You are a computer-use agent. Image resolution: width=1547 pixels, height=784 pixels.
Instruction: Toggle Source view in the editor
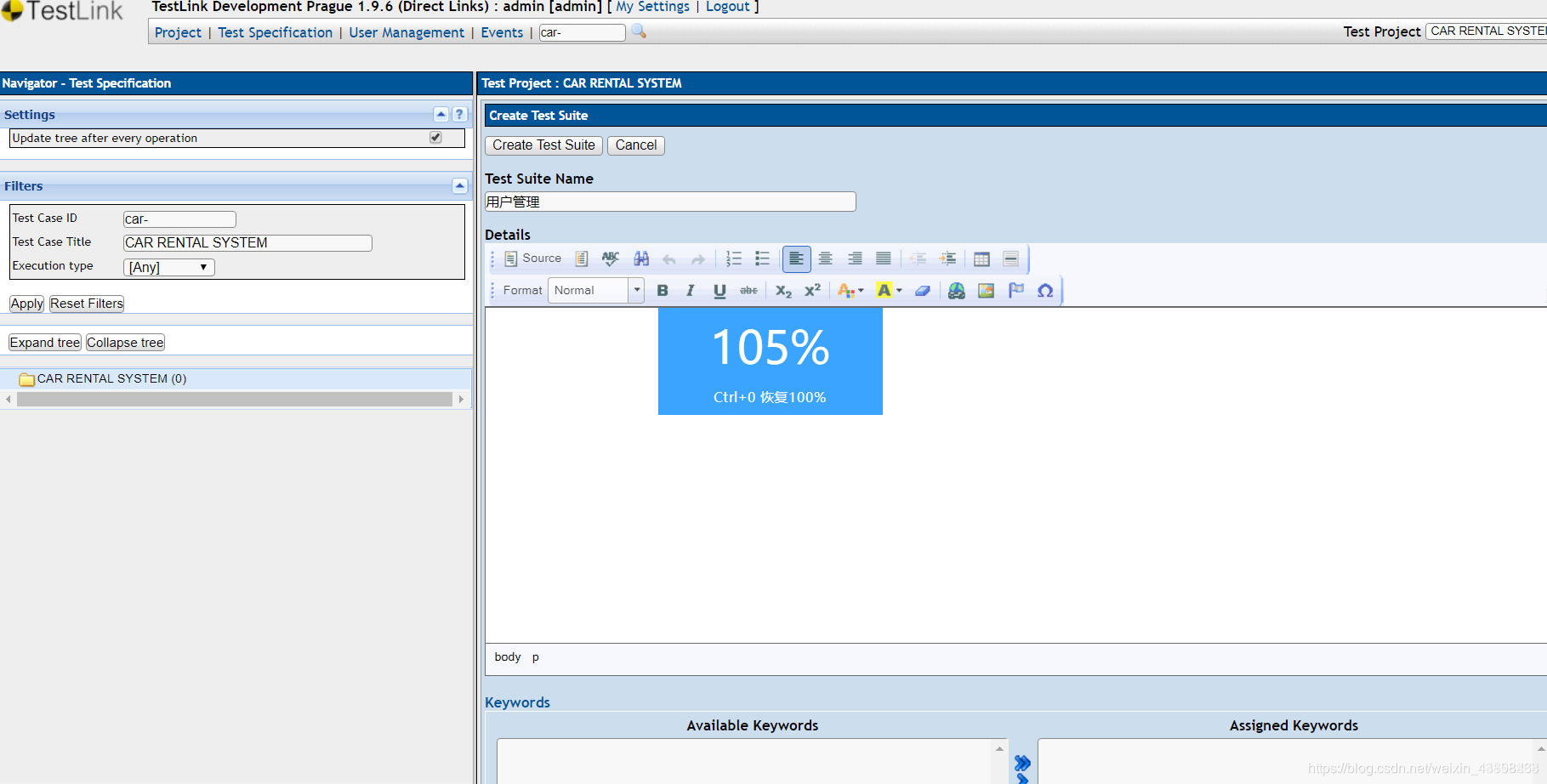point(533,258)
